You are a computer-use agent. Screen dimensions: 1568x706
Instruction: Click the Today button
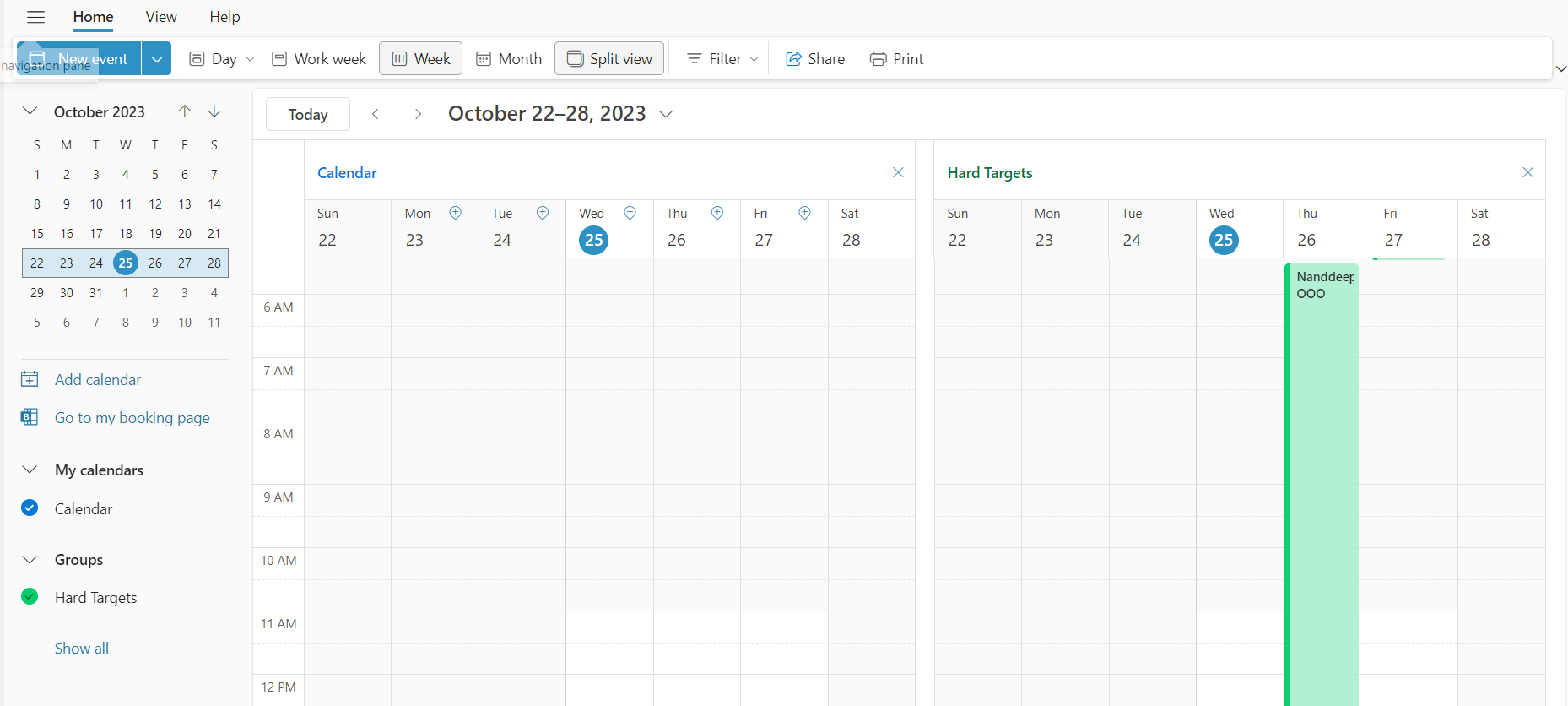coord(308,114)
